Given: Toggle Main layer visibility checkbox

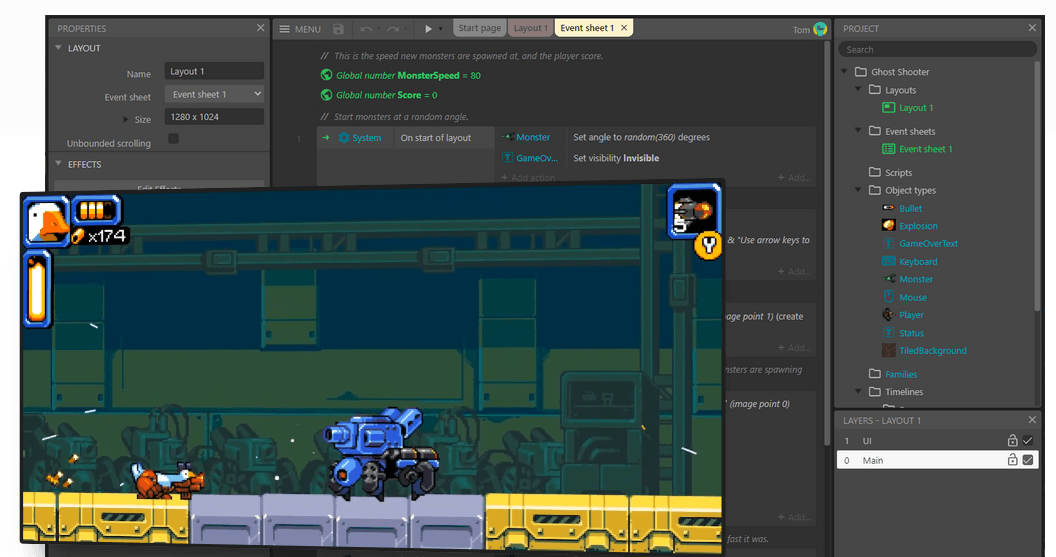Looking at the screenshot, I should point(1028,460).
